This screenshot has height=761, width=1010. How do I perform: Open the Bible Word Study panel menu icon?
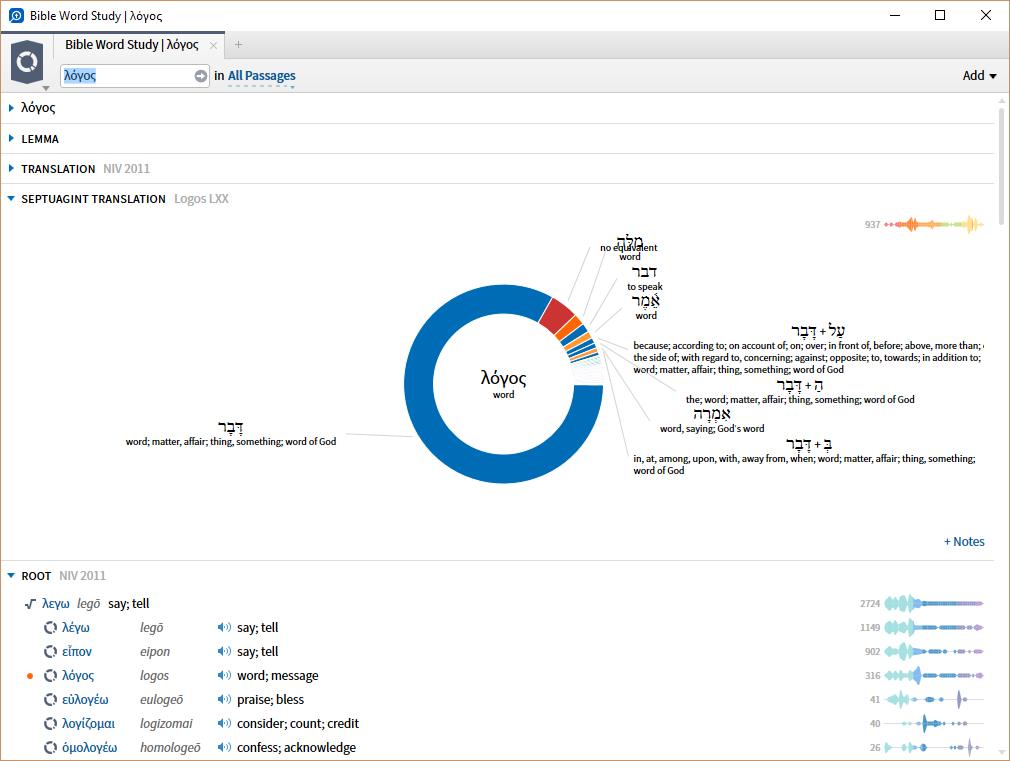click(x=27, y=62)
